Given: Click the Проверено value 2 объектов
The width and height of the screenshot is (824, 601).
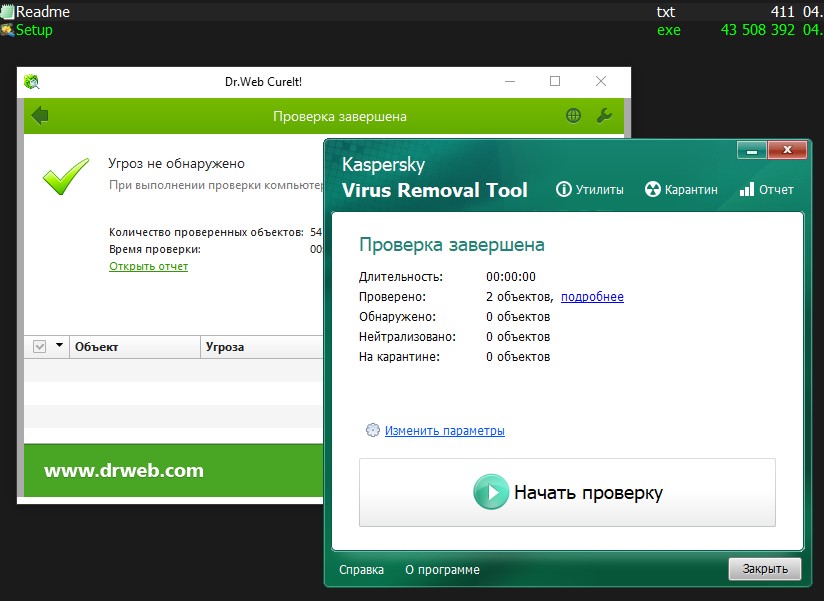Looking at the screenshot, I should coord(520,297).
